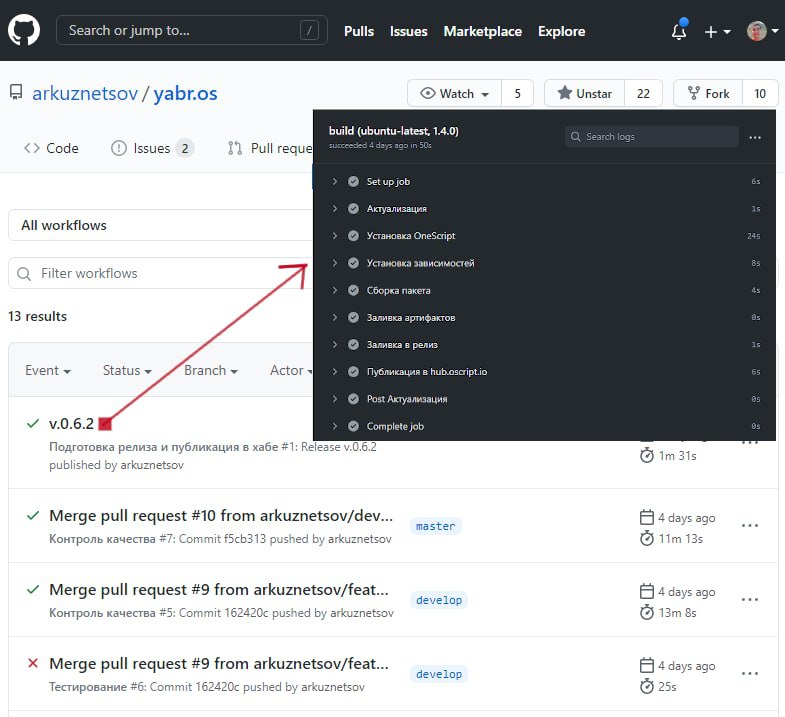Click the stopwatch icon beside '1m 31s'
Viewport: 785px width, 717px height.
(647, 456)
